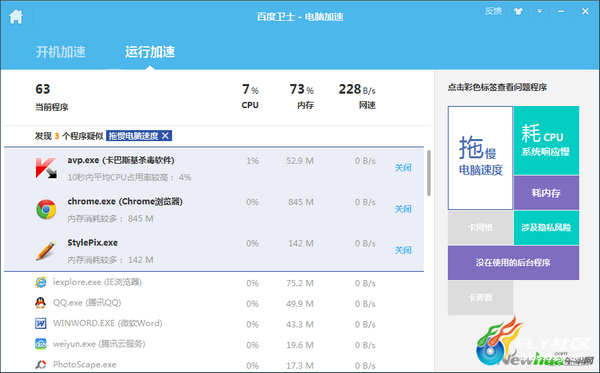The width and height of the screenshot is (600, 373).
Task: Select the avp.exe (卡巴斯基杀毒软件) row title
Action: pyautogui.click(x=121, y=160)
